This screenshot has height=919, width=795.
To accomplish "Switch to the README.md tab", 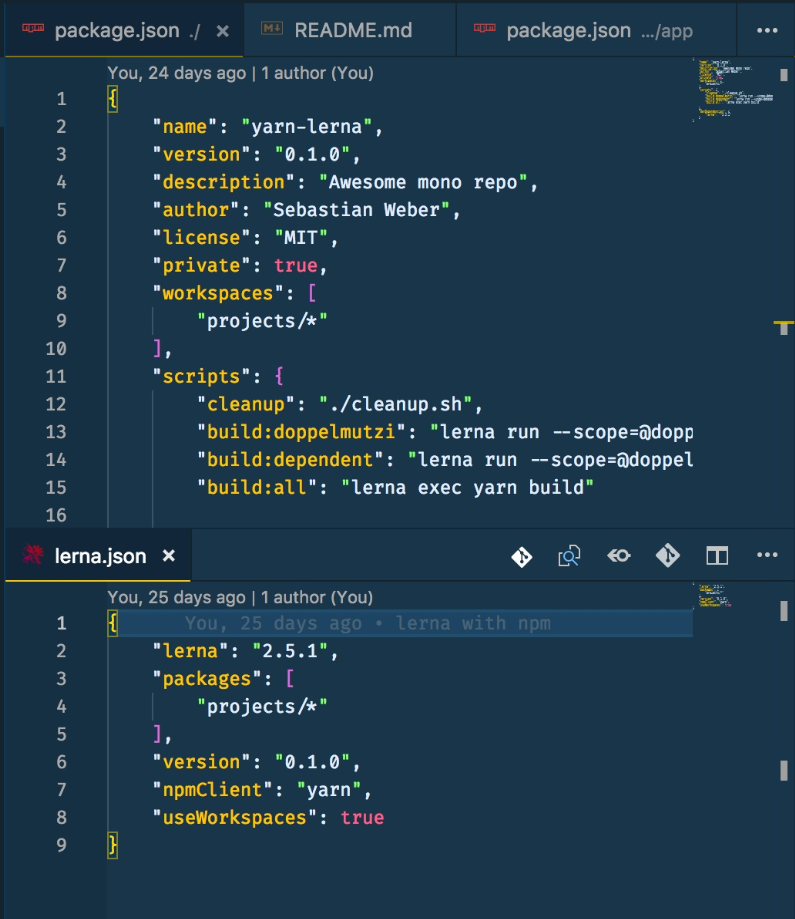I will point(349,30).
